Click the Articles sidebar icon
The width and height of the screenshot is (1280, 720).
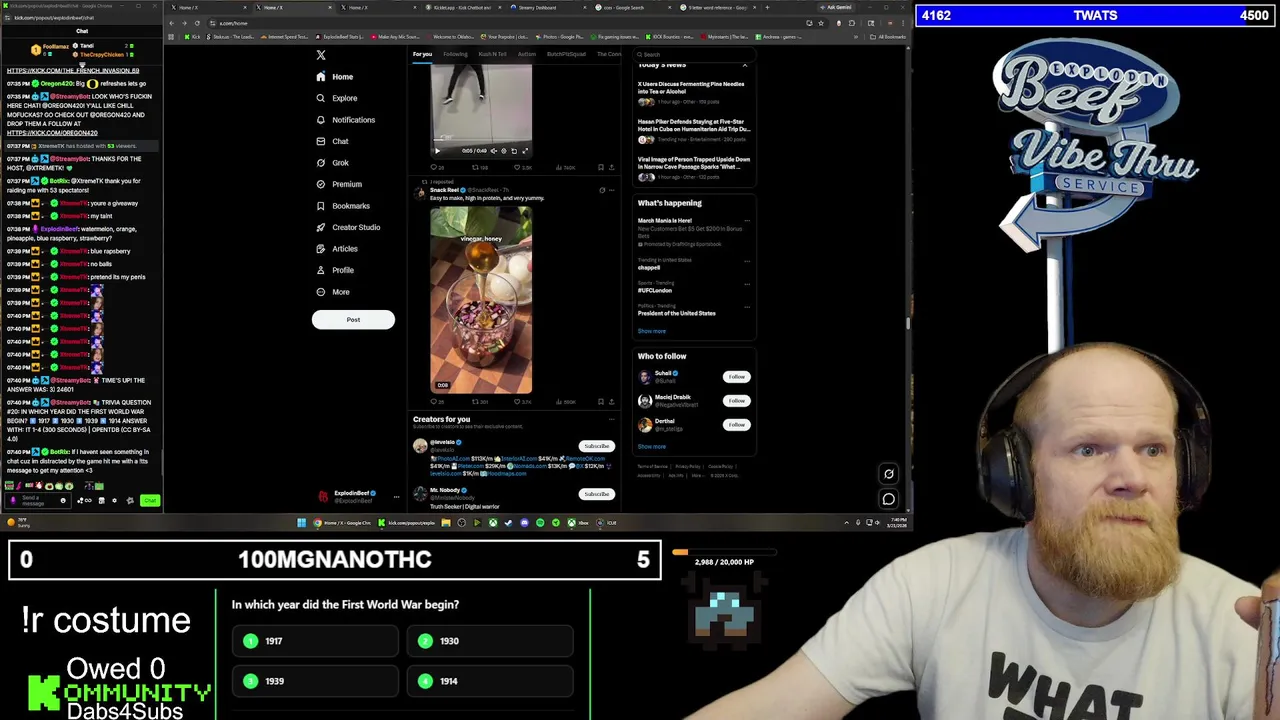pyautogui.click(x=321, y=249)
